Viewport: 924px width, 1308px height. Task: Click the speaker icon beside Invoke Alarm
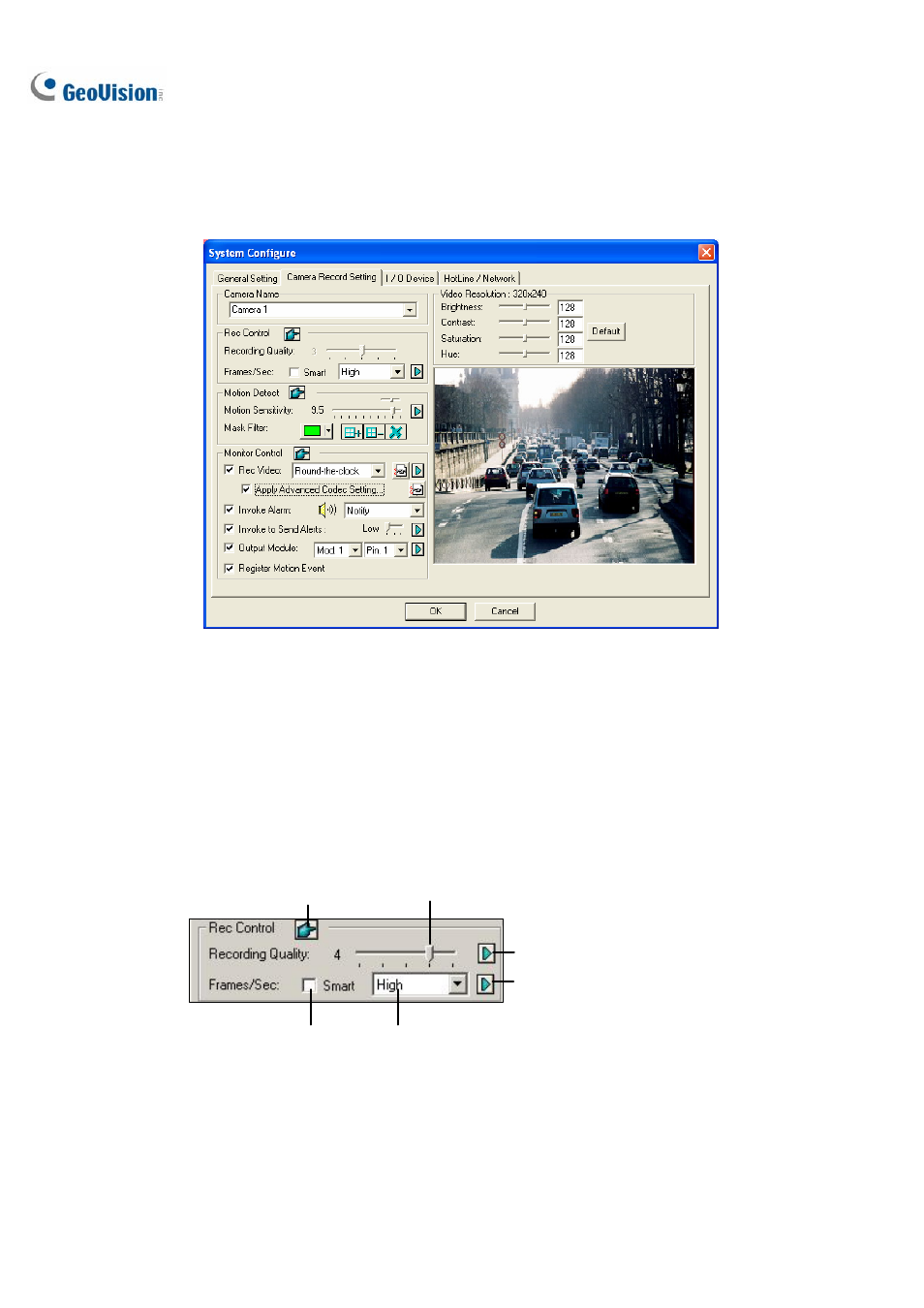(x=327, y=510)
